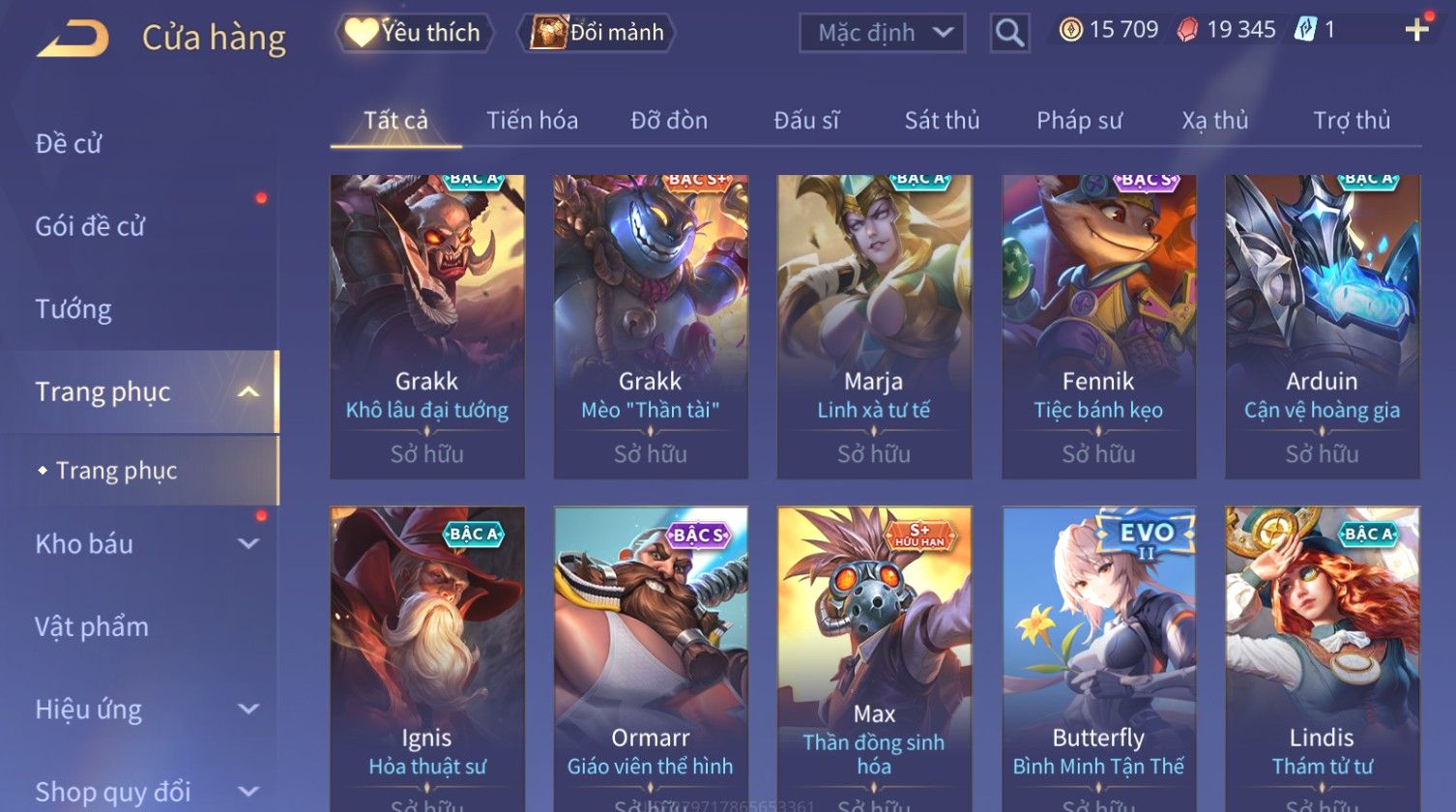Screen dimensions: 1456x812
Task: Tap the plus icon to add currency
Action: tap(1417, 30)
